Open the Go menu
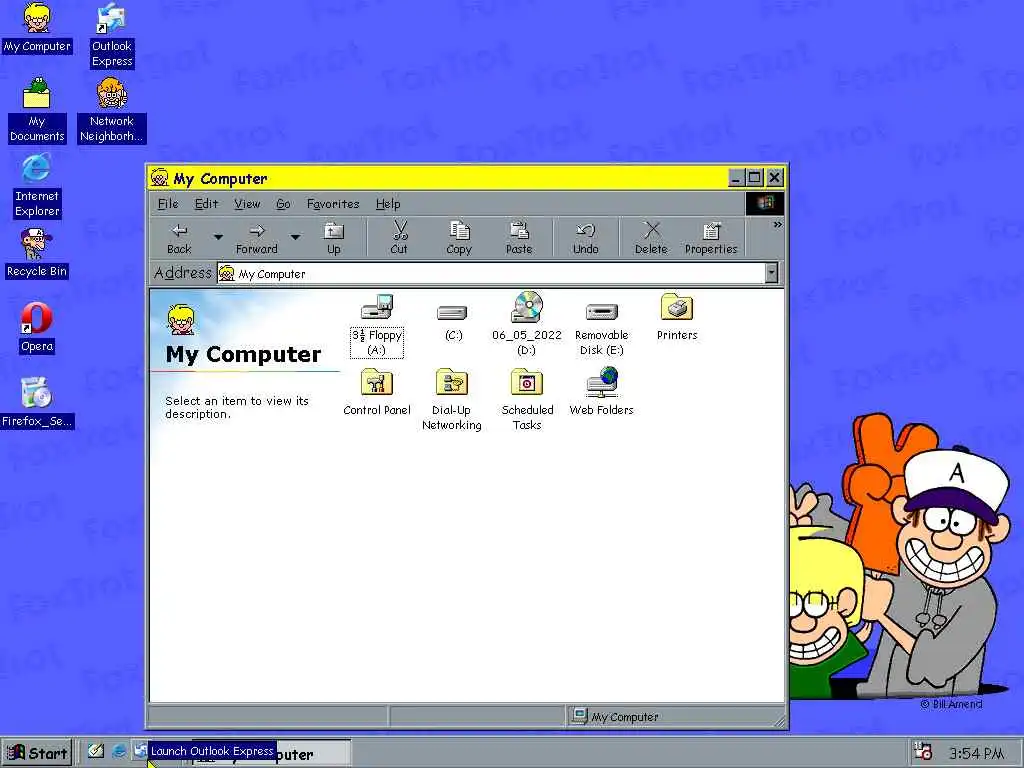 [x=283, y=204]
